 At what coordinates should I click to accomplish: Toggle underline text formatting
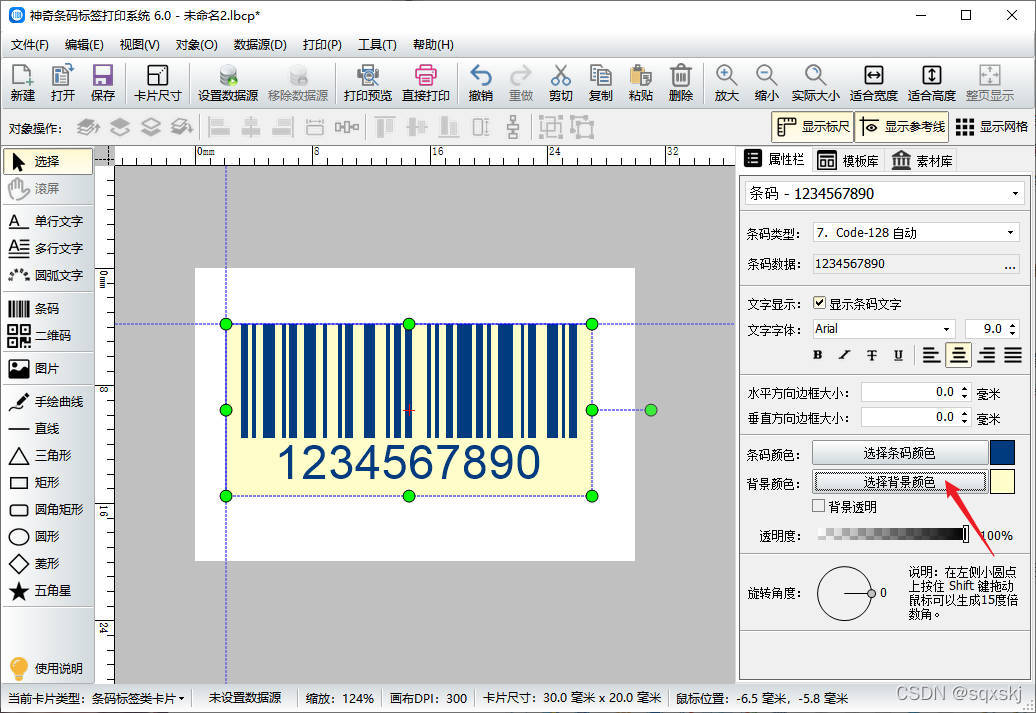pos(898,355)
